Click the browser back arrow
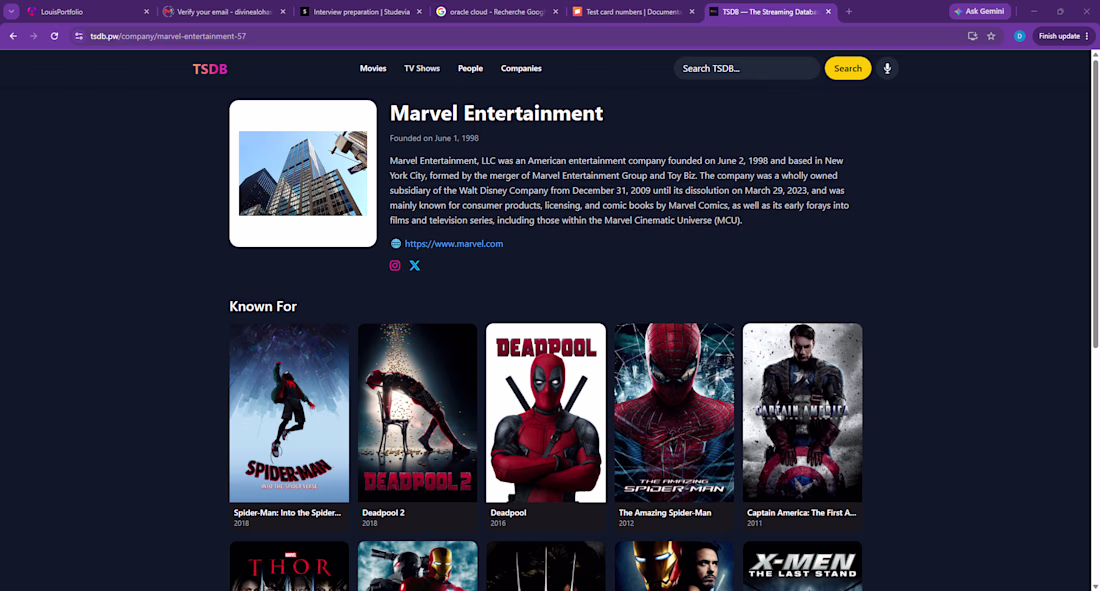Image resolution: width=1100 pixels, height=591 pixels. [13, 36]
